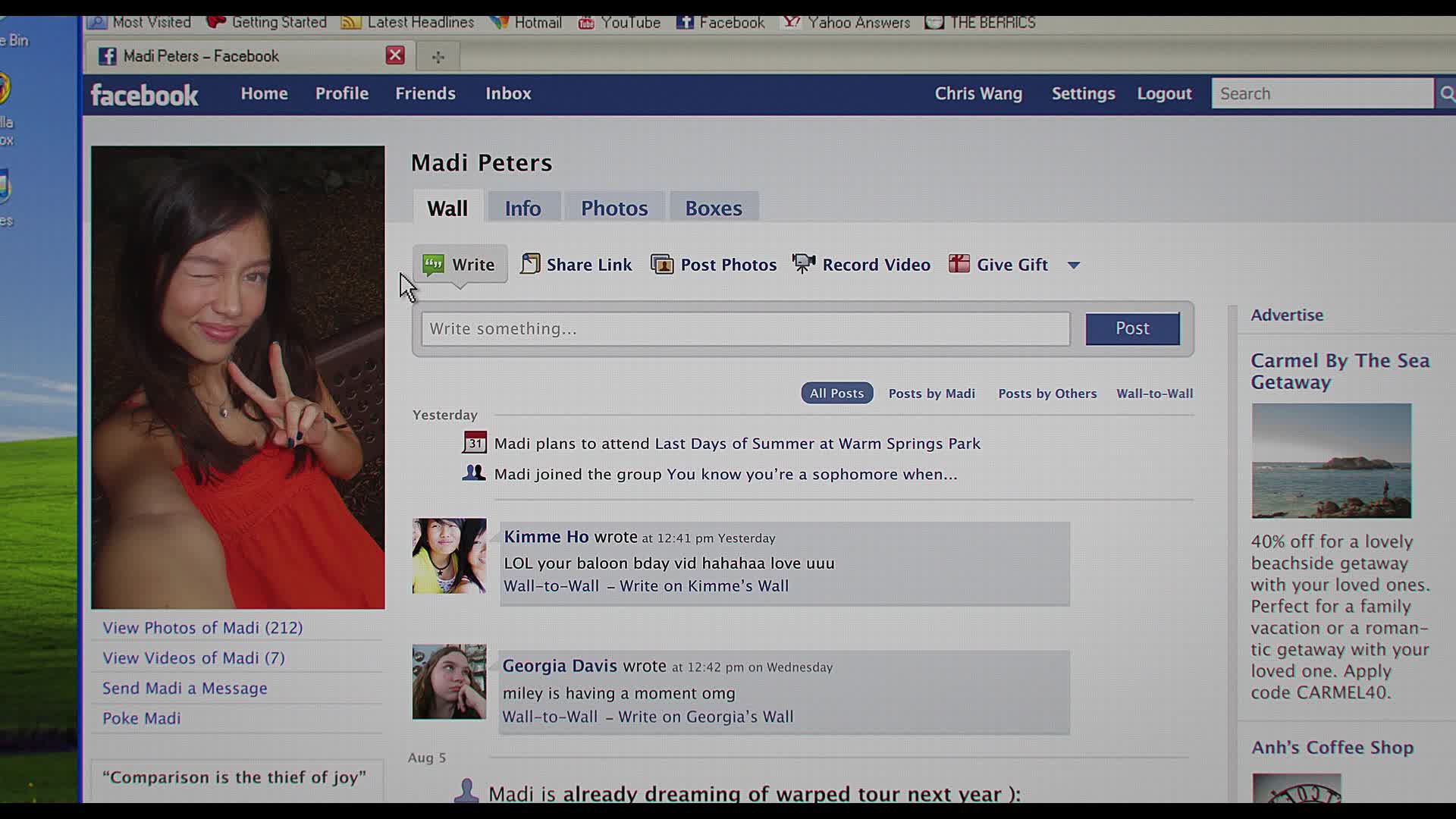Viewport: 1456px width, 819px height.
Task: Click the YouTube bookmark icon
Action: (586, 24)
